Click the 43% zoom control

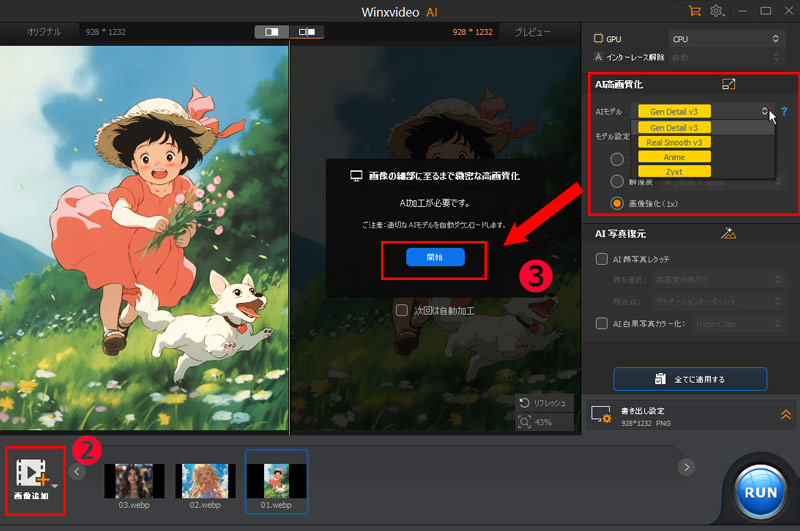(x=544, y=422)
